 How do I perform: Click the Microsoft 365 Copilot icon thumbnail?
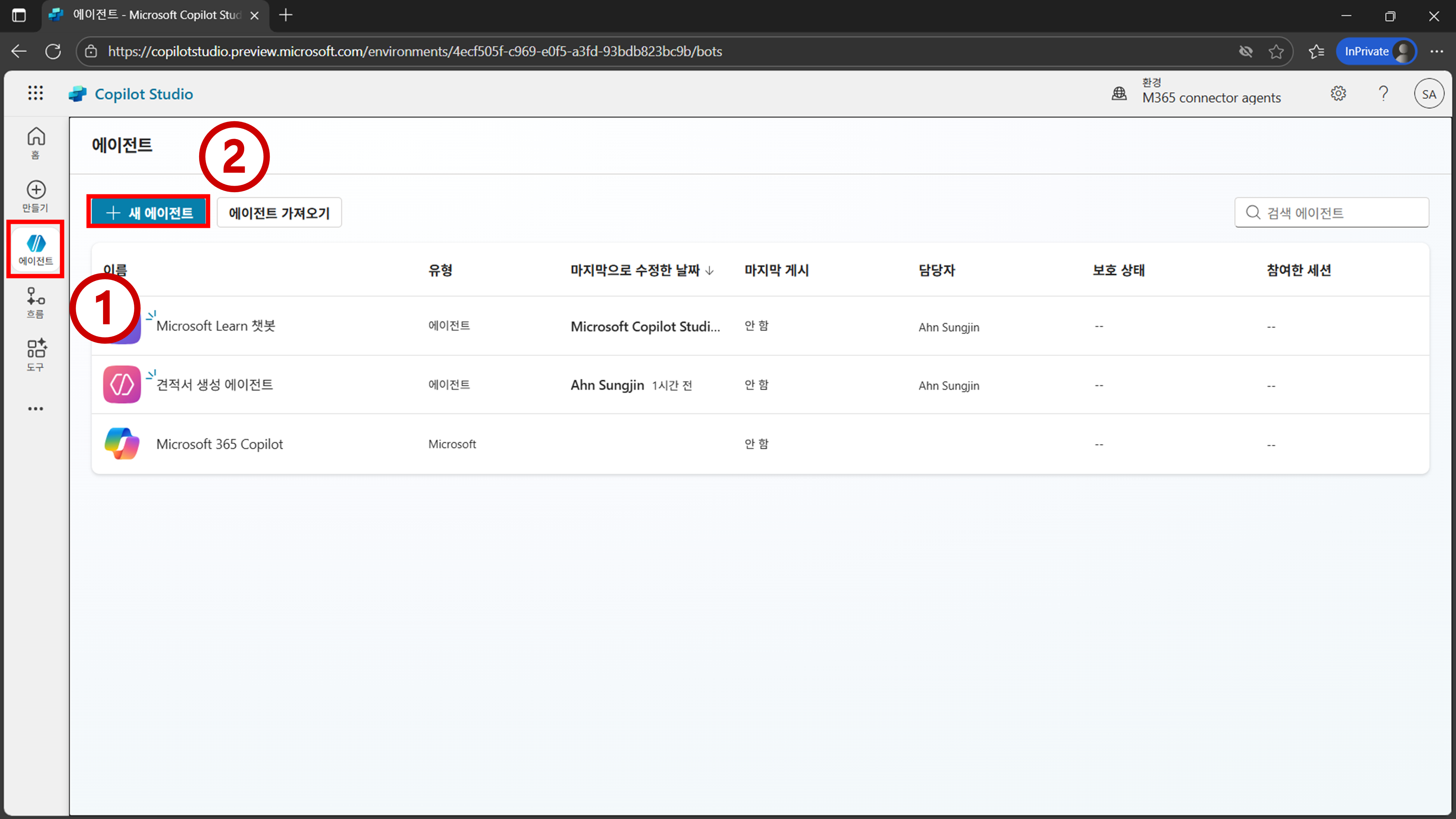(122, 444)
